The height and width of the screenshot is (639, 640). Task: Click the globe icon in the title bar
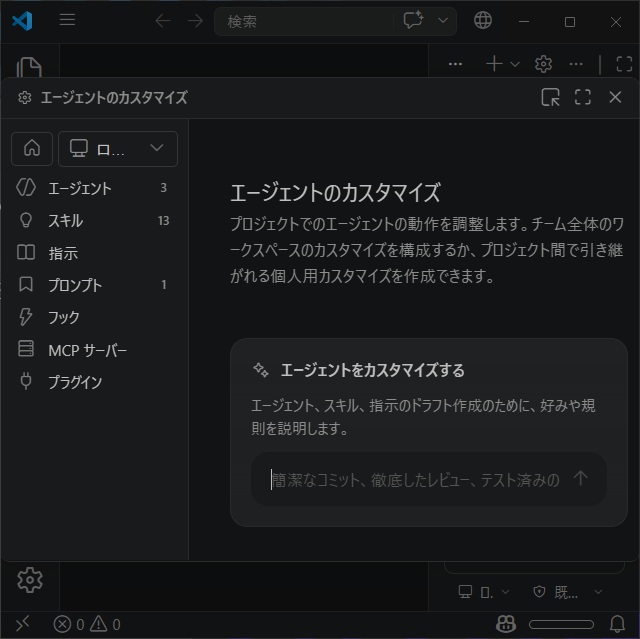[483, 21]
